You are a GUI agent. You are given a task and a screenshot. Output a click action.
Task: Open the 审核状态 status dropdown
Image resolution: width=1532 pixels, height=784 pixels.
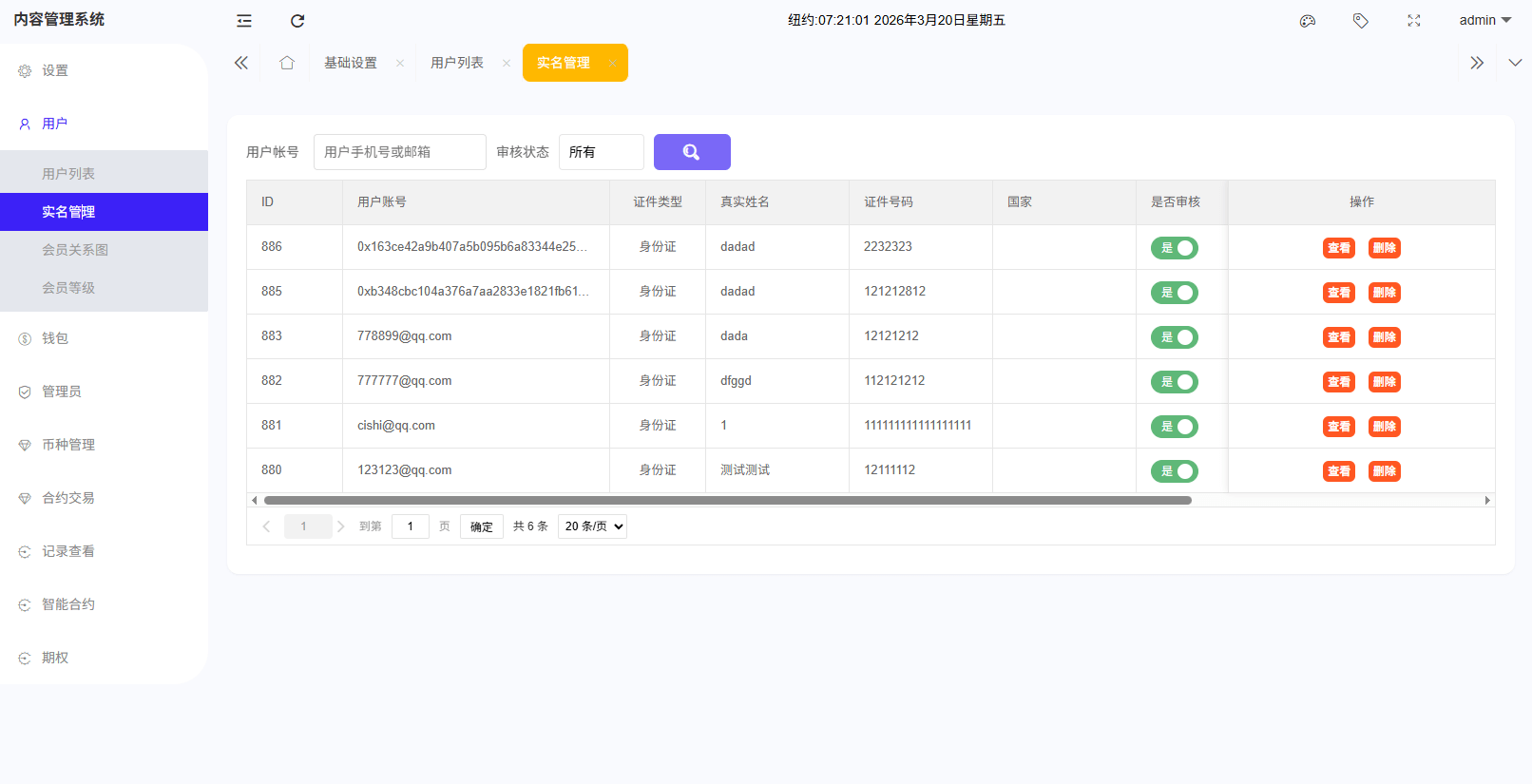coord(601,152)
